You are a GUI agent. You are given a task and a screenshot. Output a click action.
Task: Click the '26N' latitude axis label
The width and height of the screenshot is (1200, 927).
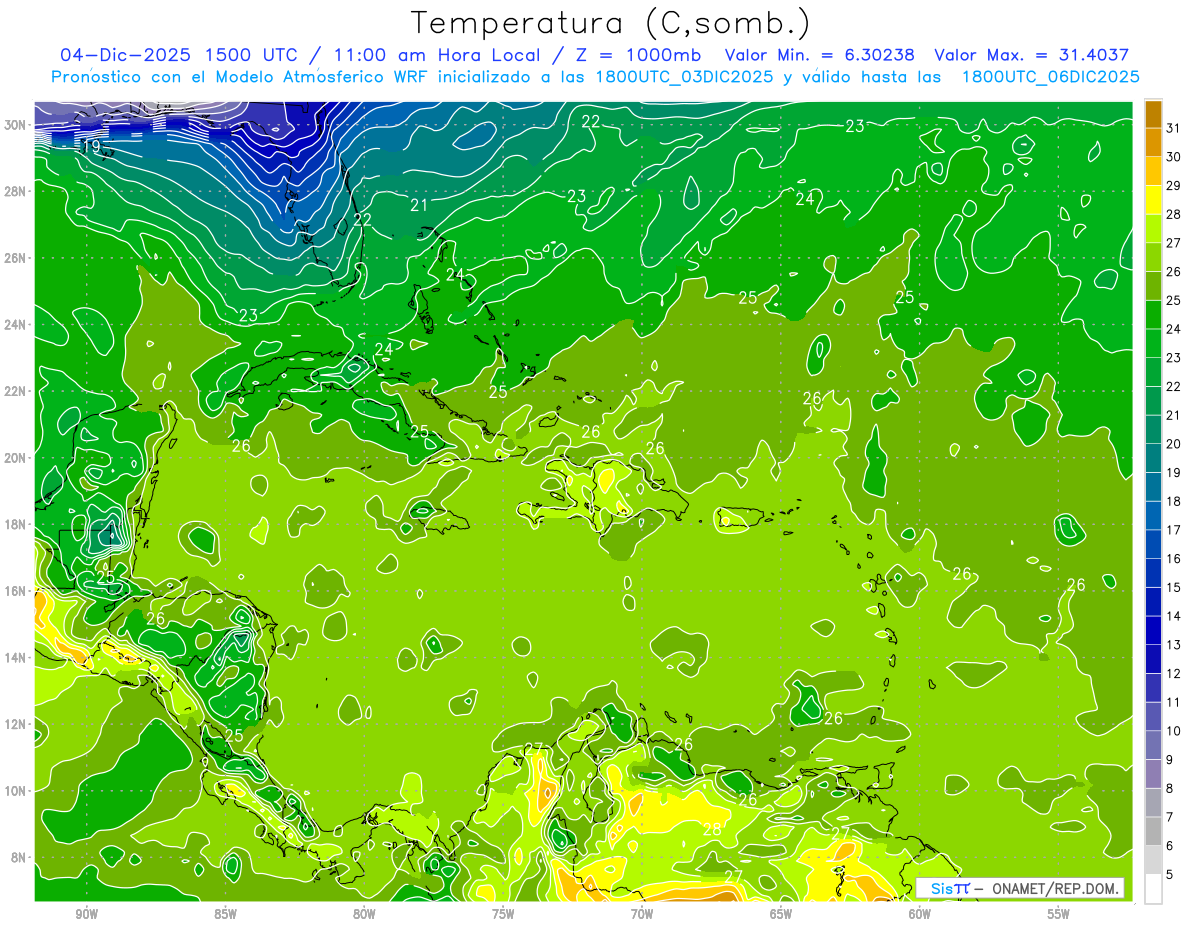pos(14,258)
